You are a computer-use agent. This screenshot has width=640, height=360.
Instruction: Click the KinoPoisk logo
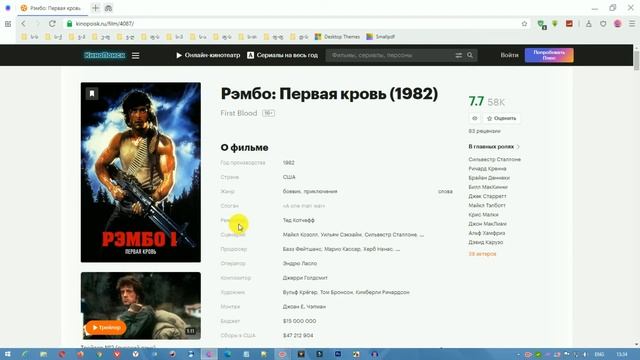104,55
